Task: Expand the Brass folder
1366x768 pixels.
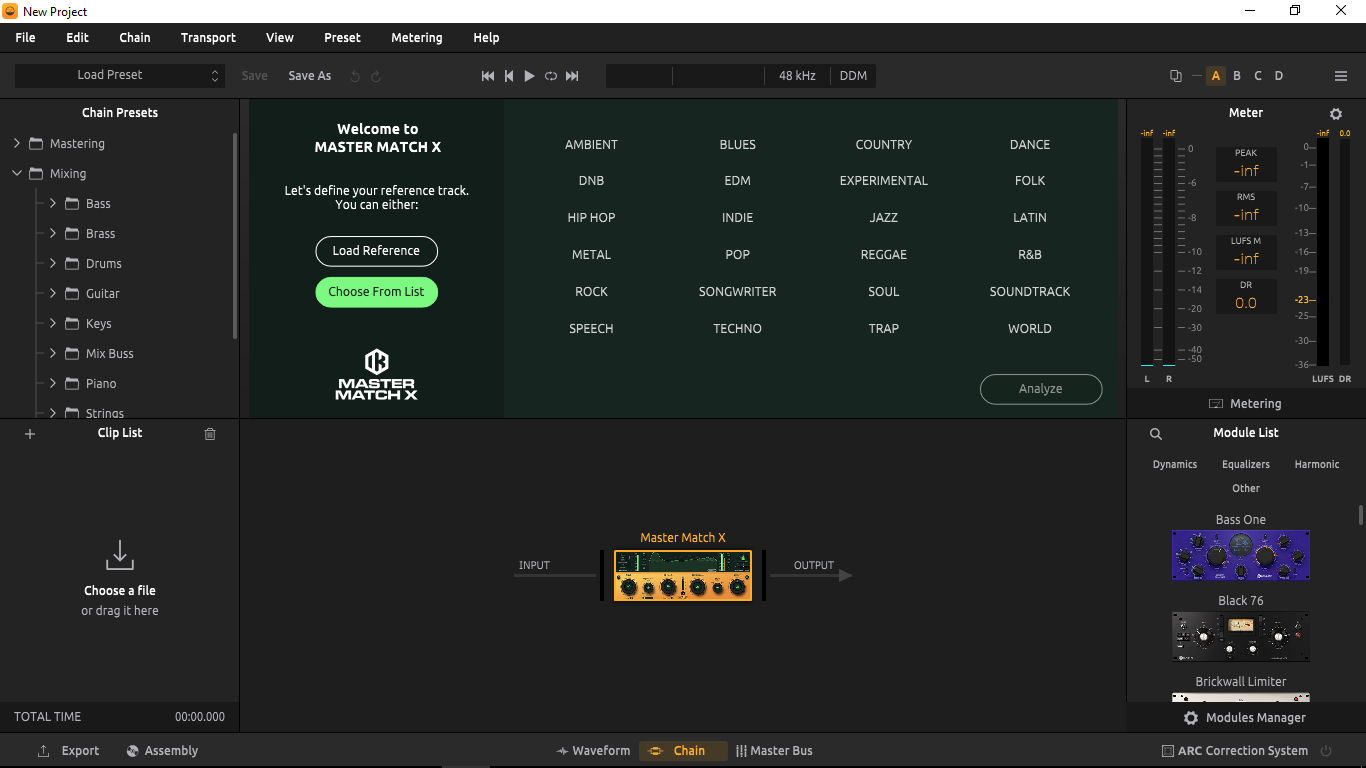Action: coord(53,234)
